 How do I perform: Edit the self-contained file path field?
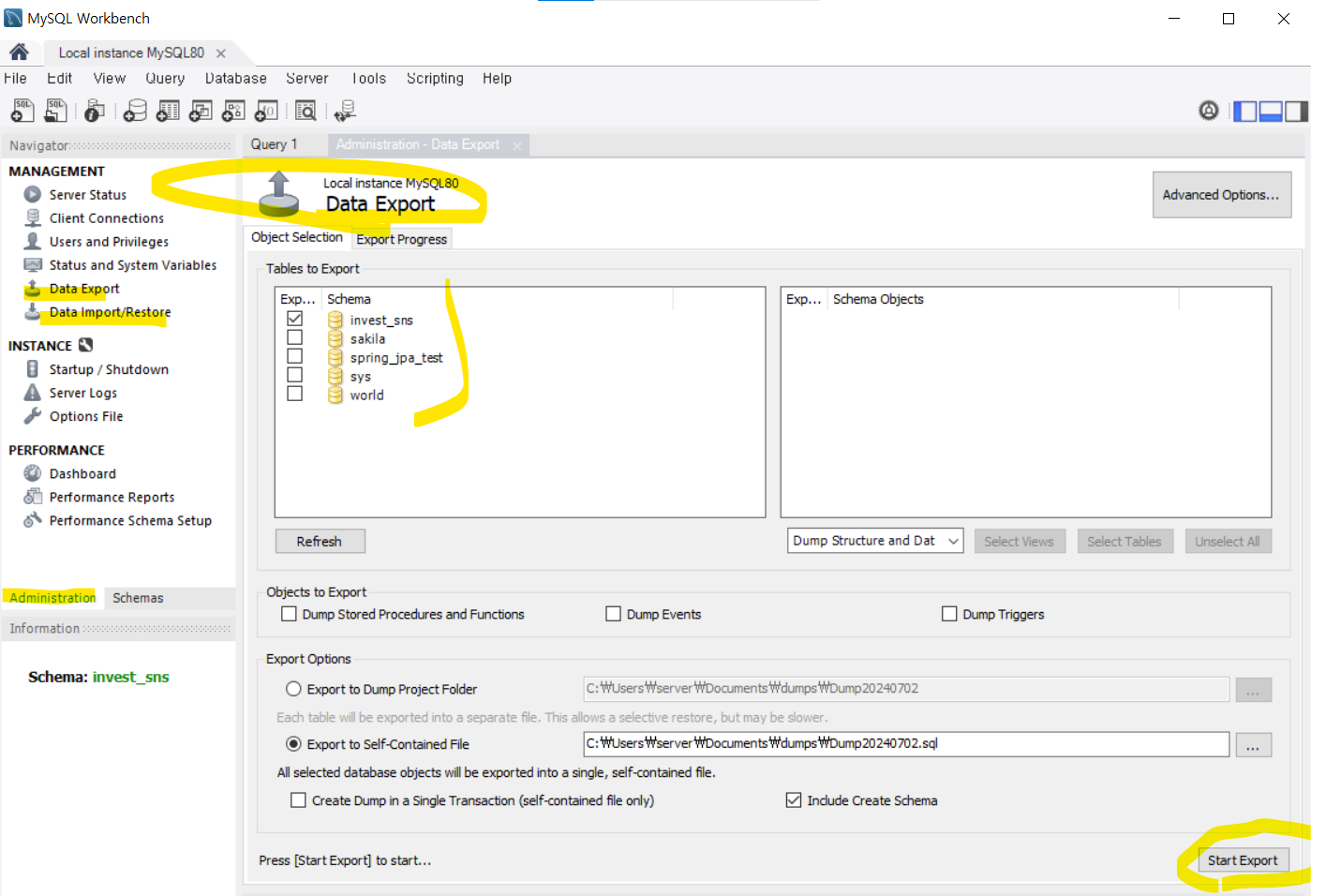click(x=906, y=744)
